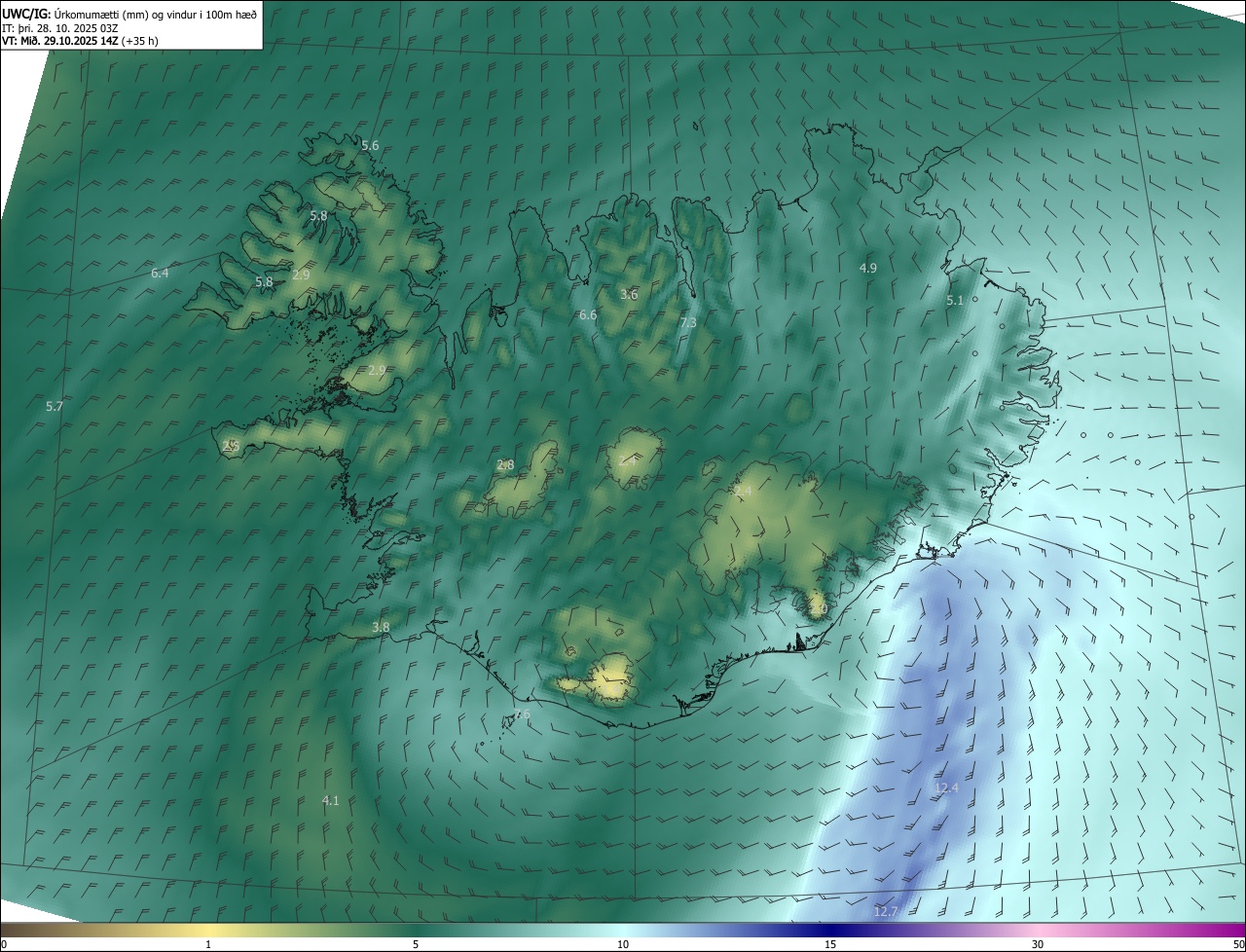Viewport: 1246px width, 952px height.
Task: Click the 30 tick on the color scale
Action: (1038, 944)
